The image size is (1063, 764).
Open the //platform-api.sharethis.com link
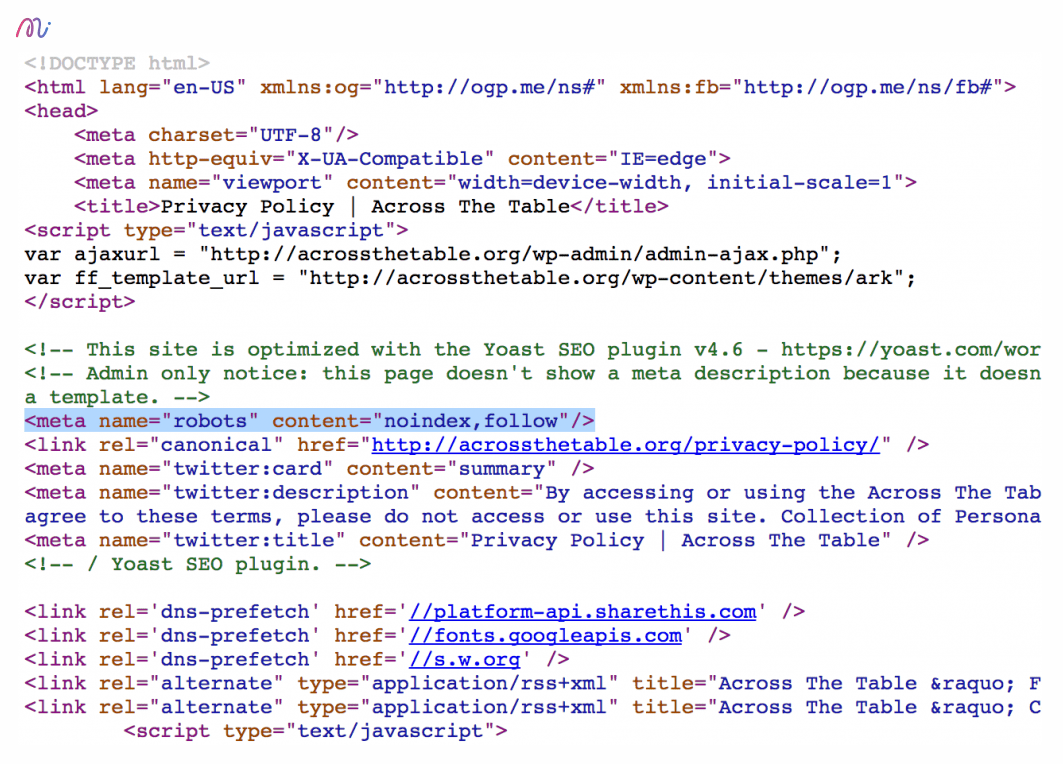582,611
